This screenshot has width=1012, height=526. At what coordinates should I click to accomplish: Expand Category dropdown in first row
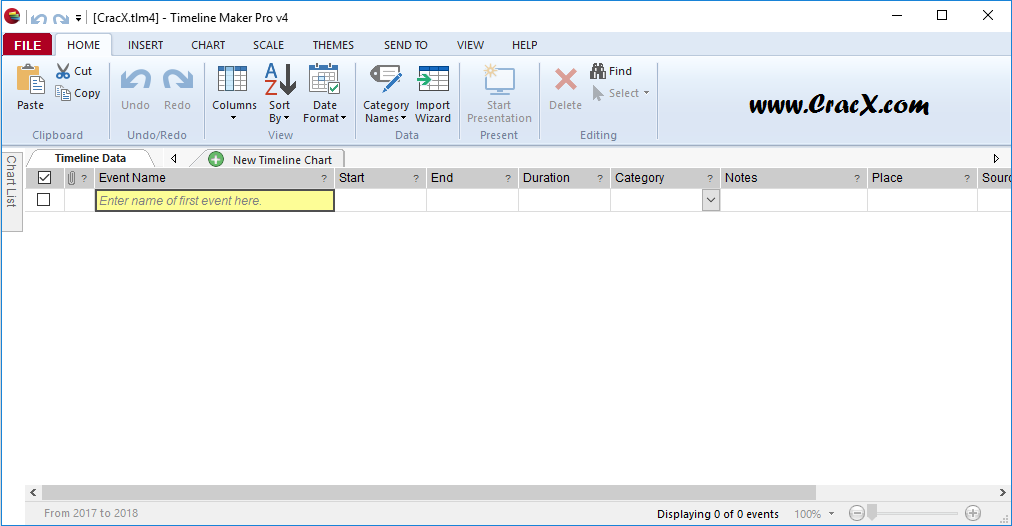point(711,200)
